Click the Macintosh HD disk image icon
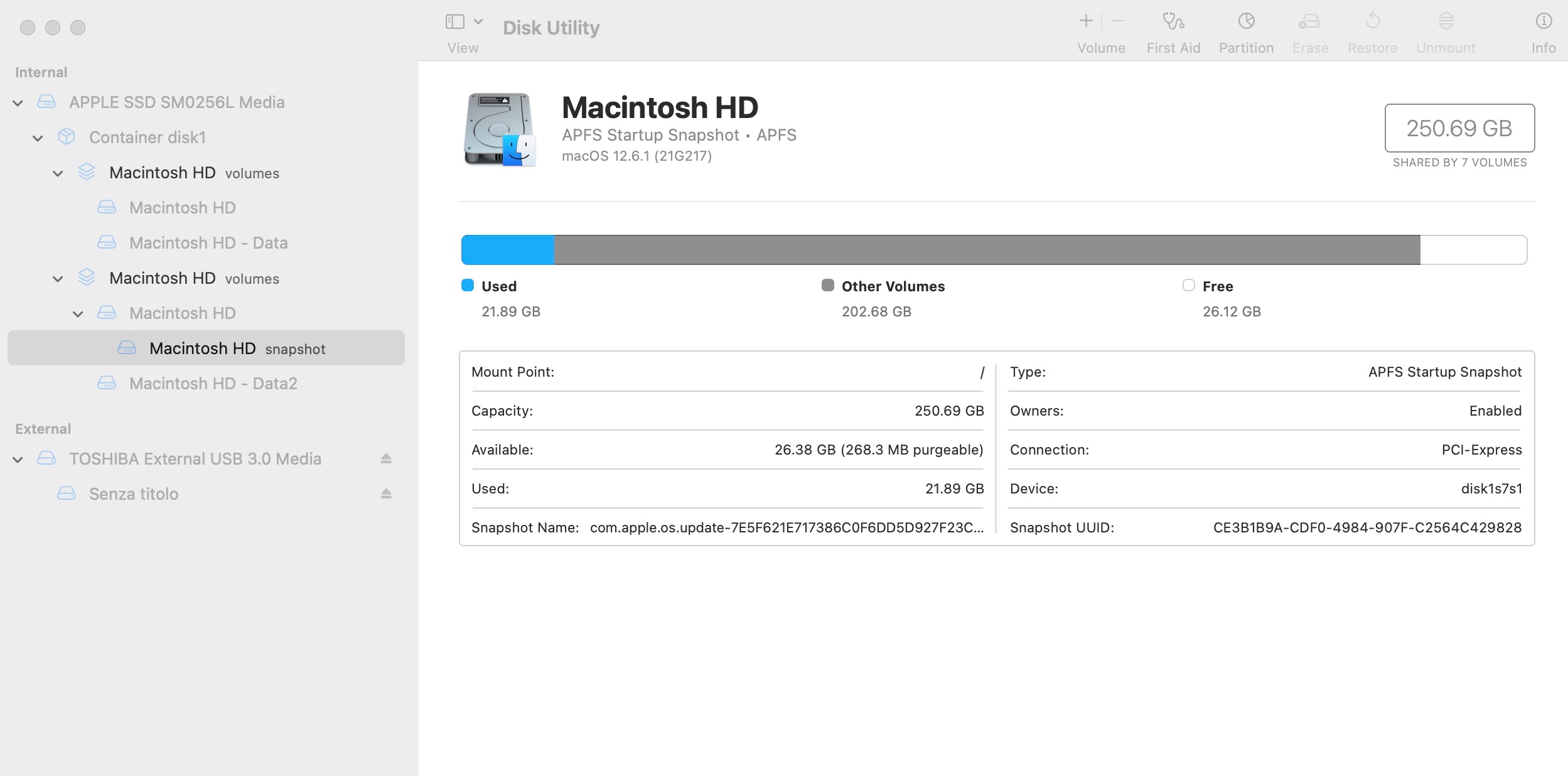Image resolution: width=1568 pixels, height=776 pixels. click(500, 129)
